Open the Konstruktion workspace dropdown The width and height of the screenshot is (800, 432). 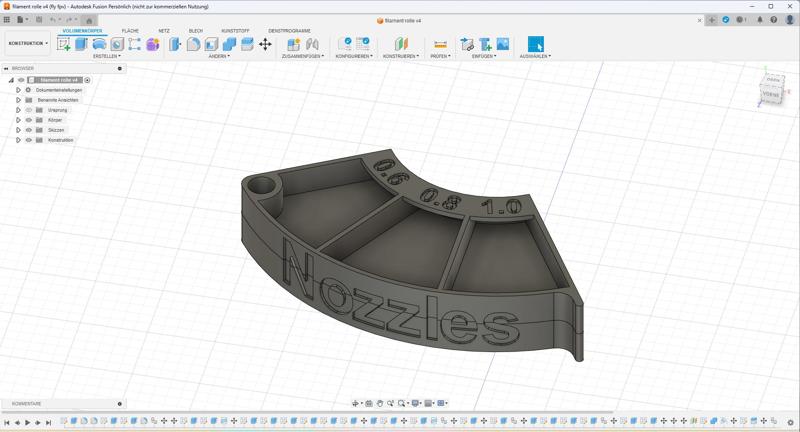coord(28,43)
